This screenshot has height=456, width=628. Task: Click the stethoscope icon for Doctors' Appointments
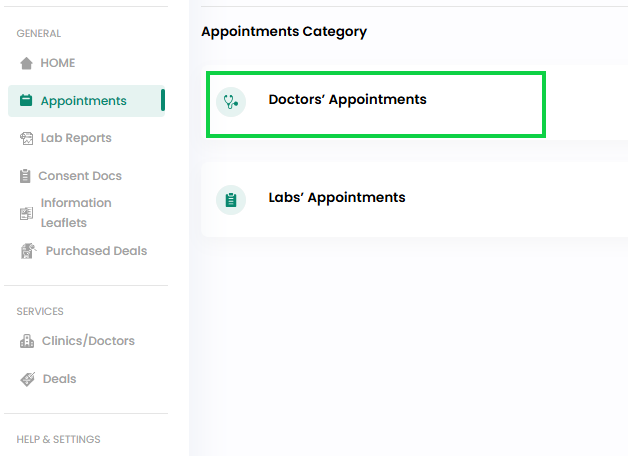coord(231,102)
